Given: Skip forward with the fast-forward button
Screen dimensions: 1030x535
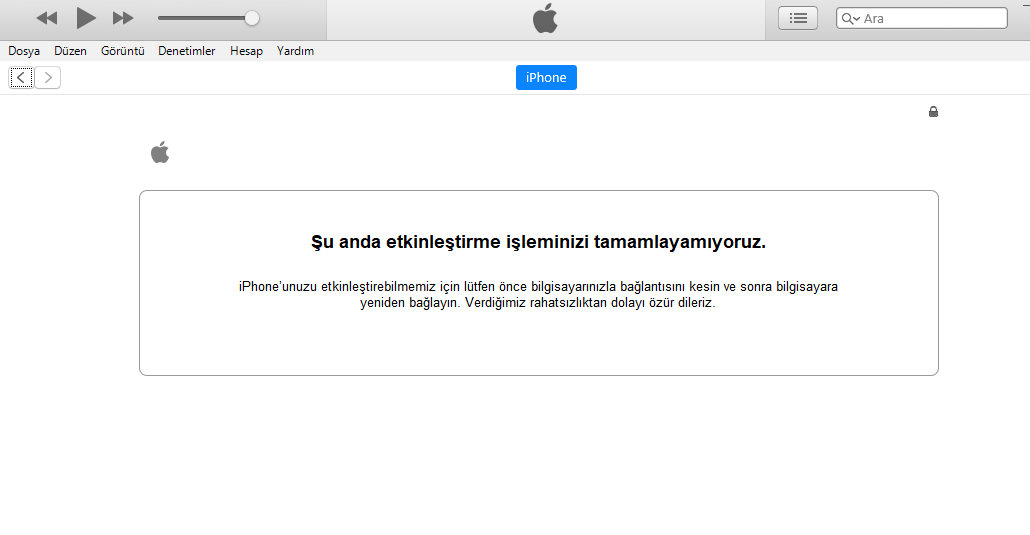Looking at the screenshot, I should tap(123, 18).
